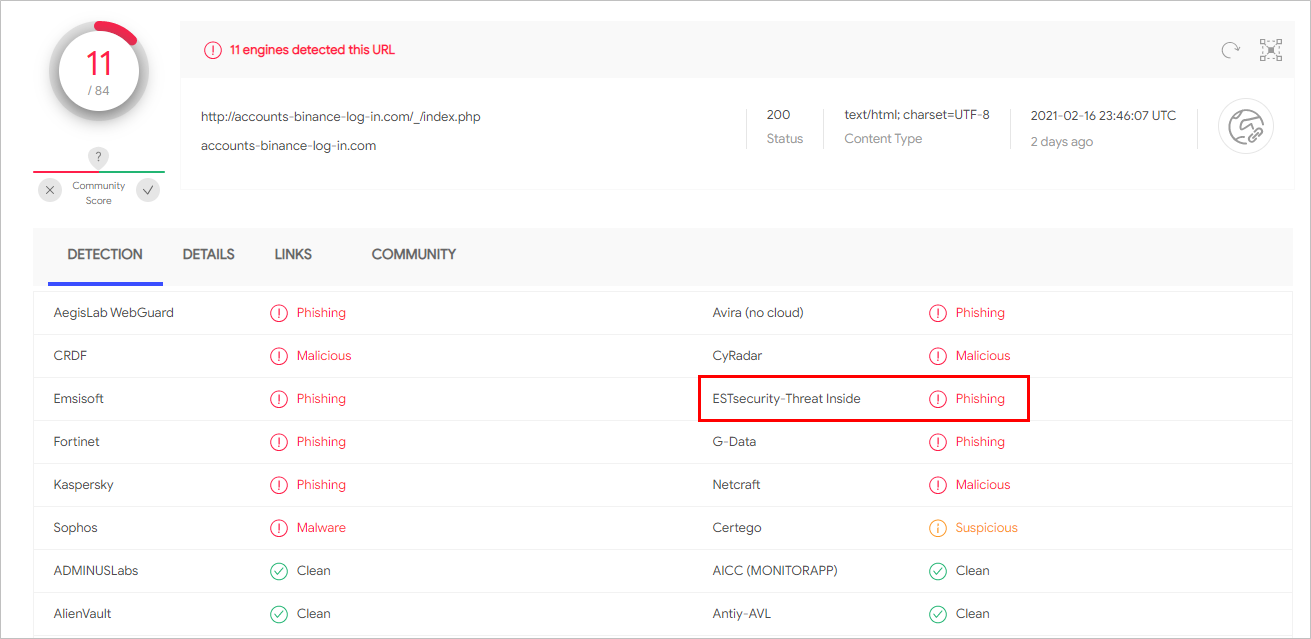
Task: Click G-Data phishing alert icon
Action: tap(938, 442)
